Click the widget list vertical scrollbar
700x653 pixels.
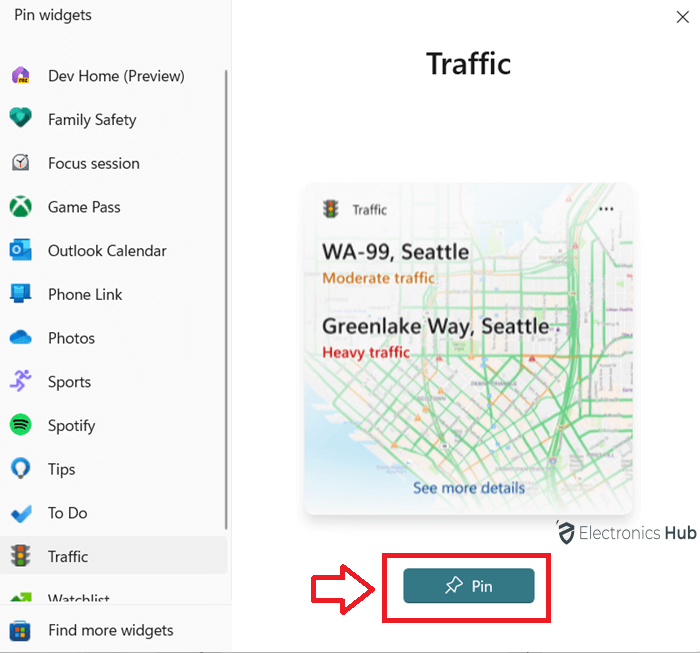click(x=226, y=299)
